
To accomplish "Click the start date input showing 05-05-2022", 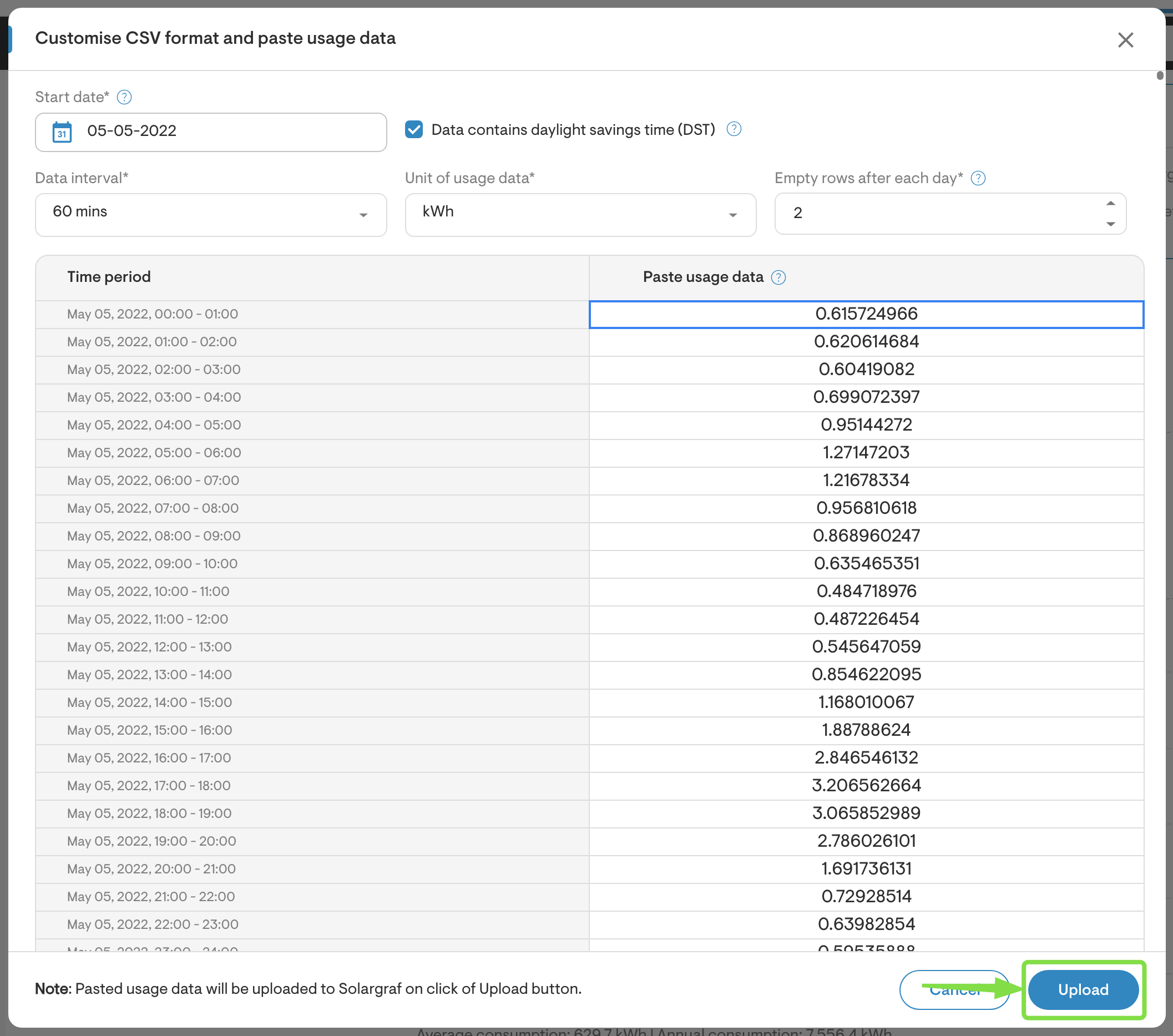I will click(211, 132).
